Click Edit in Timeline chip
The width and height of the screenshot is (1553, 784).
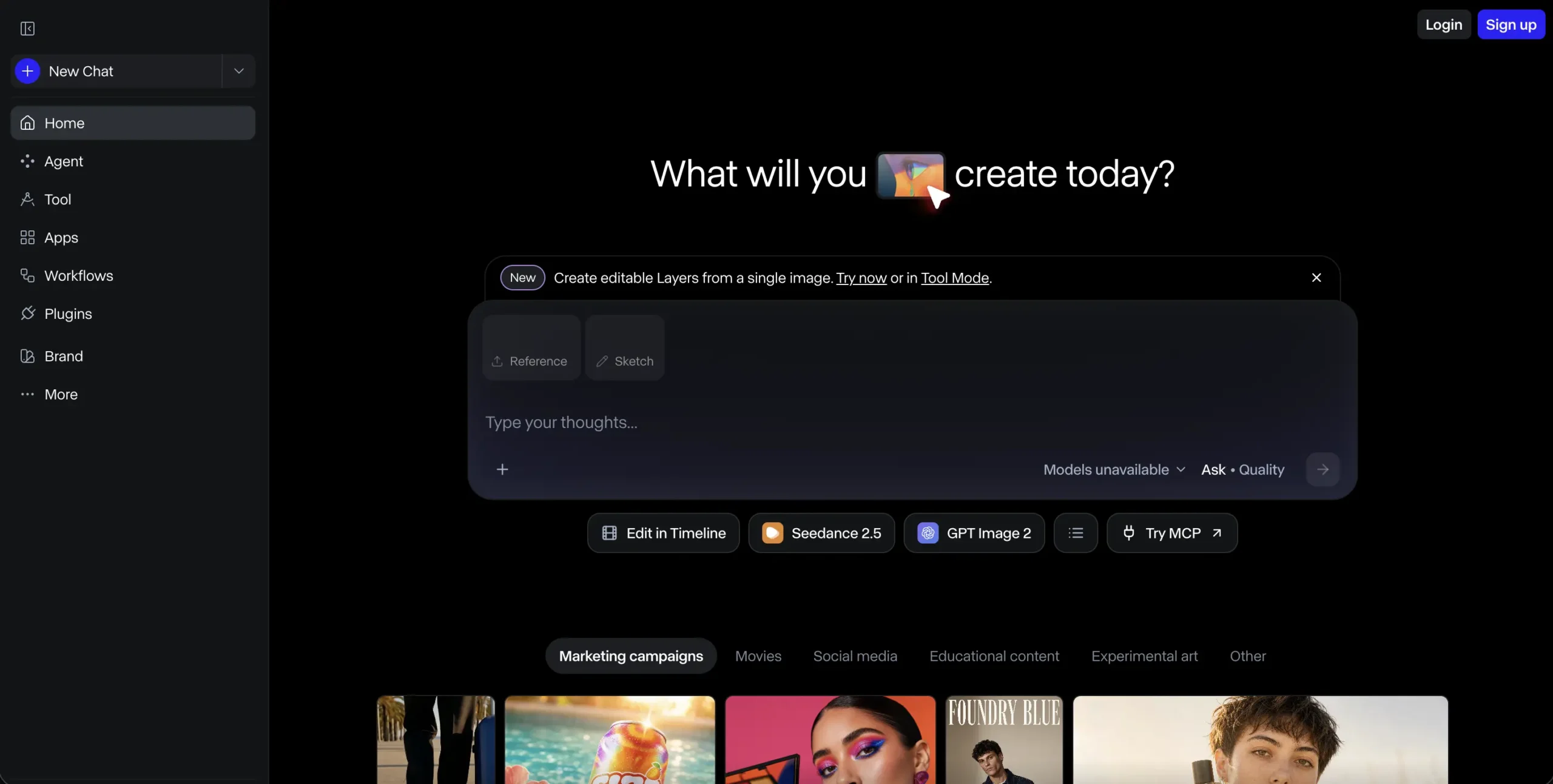point(663,534)
